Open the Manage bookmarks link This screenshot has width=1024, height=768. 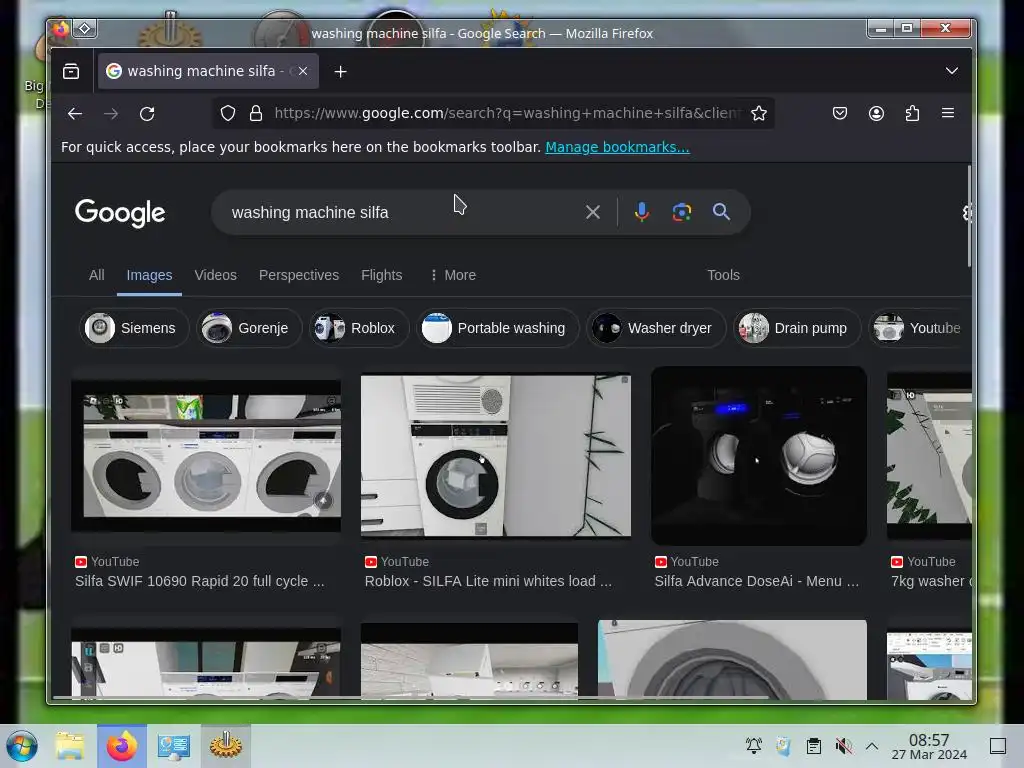617,147
